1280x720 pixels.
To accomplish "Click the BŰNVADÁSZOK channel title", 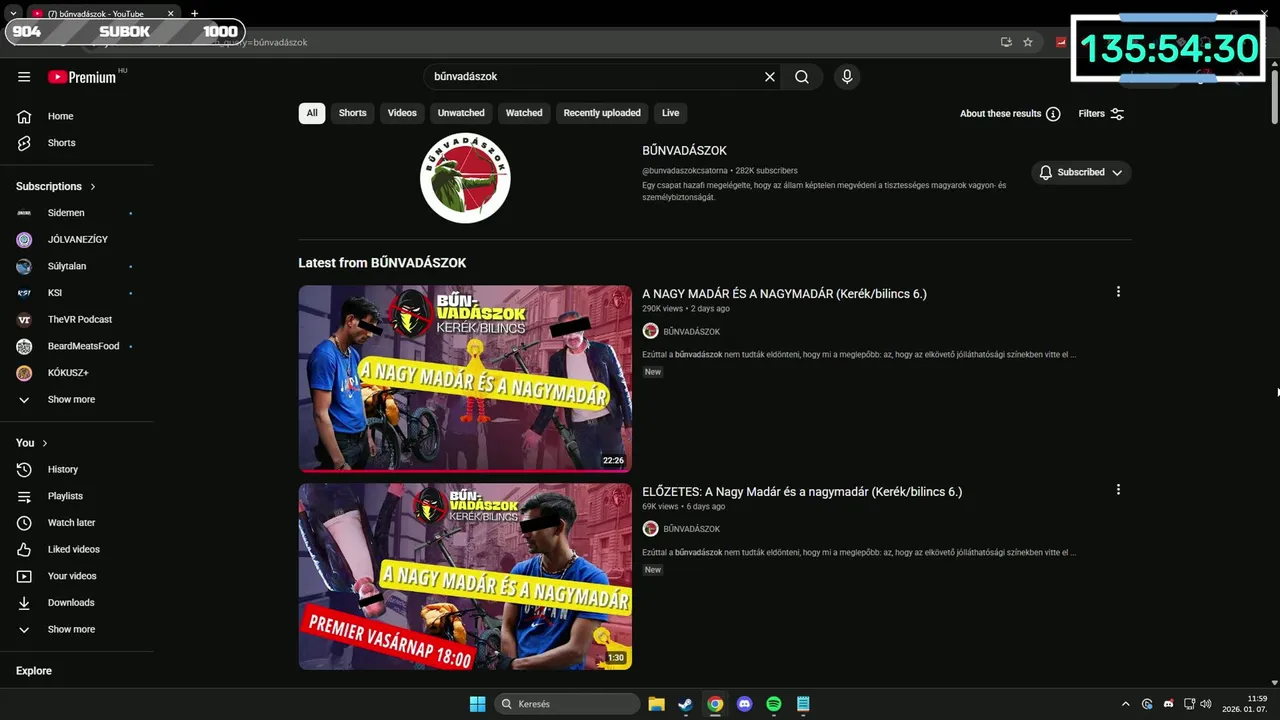I will pyautogui.click(x=684, y=151).
